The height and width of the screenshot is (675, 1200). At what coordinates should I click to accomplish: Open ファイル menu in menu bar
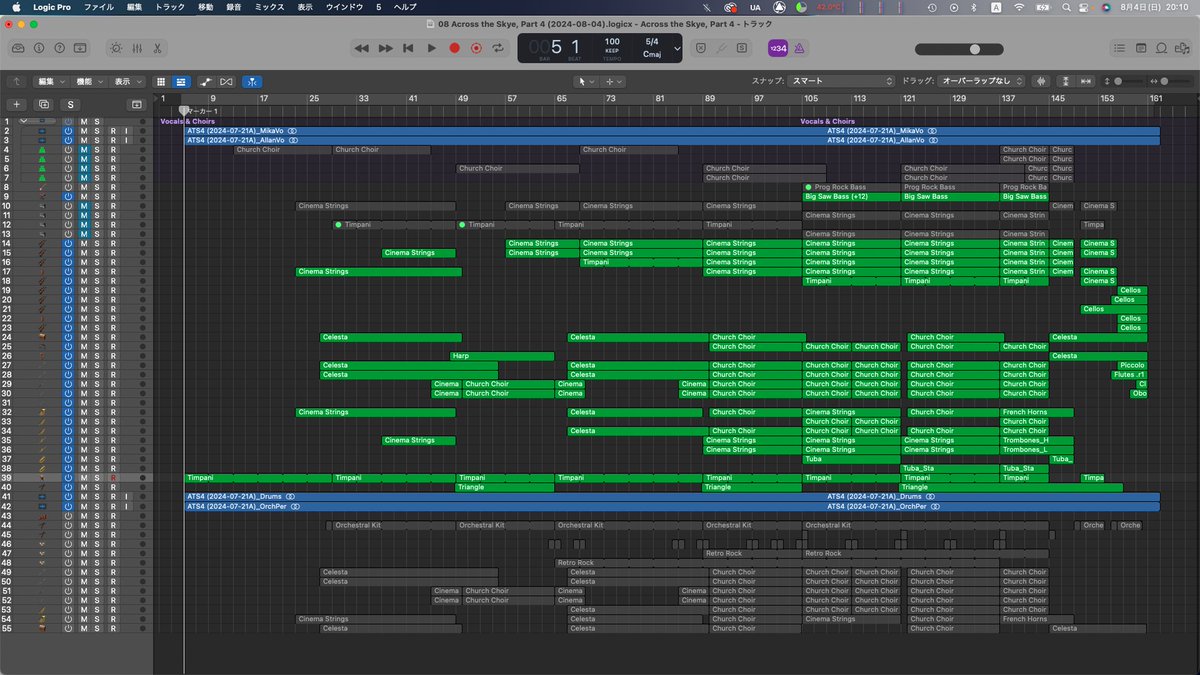[x=98, y=6]
